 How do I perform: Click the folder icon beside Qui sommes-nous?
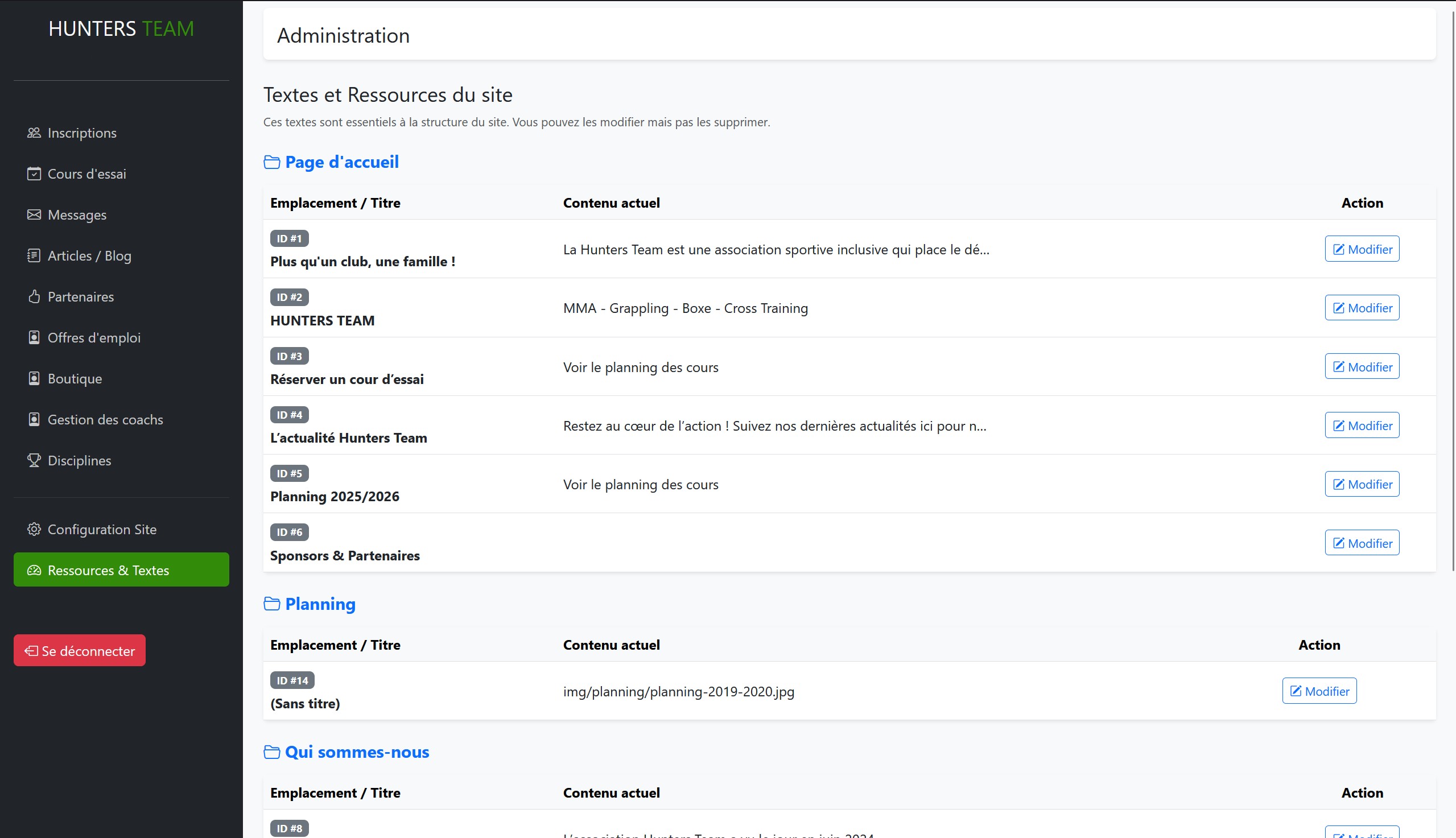(x=271, y=752)
